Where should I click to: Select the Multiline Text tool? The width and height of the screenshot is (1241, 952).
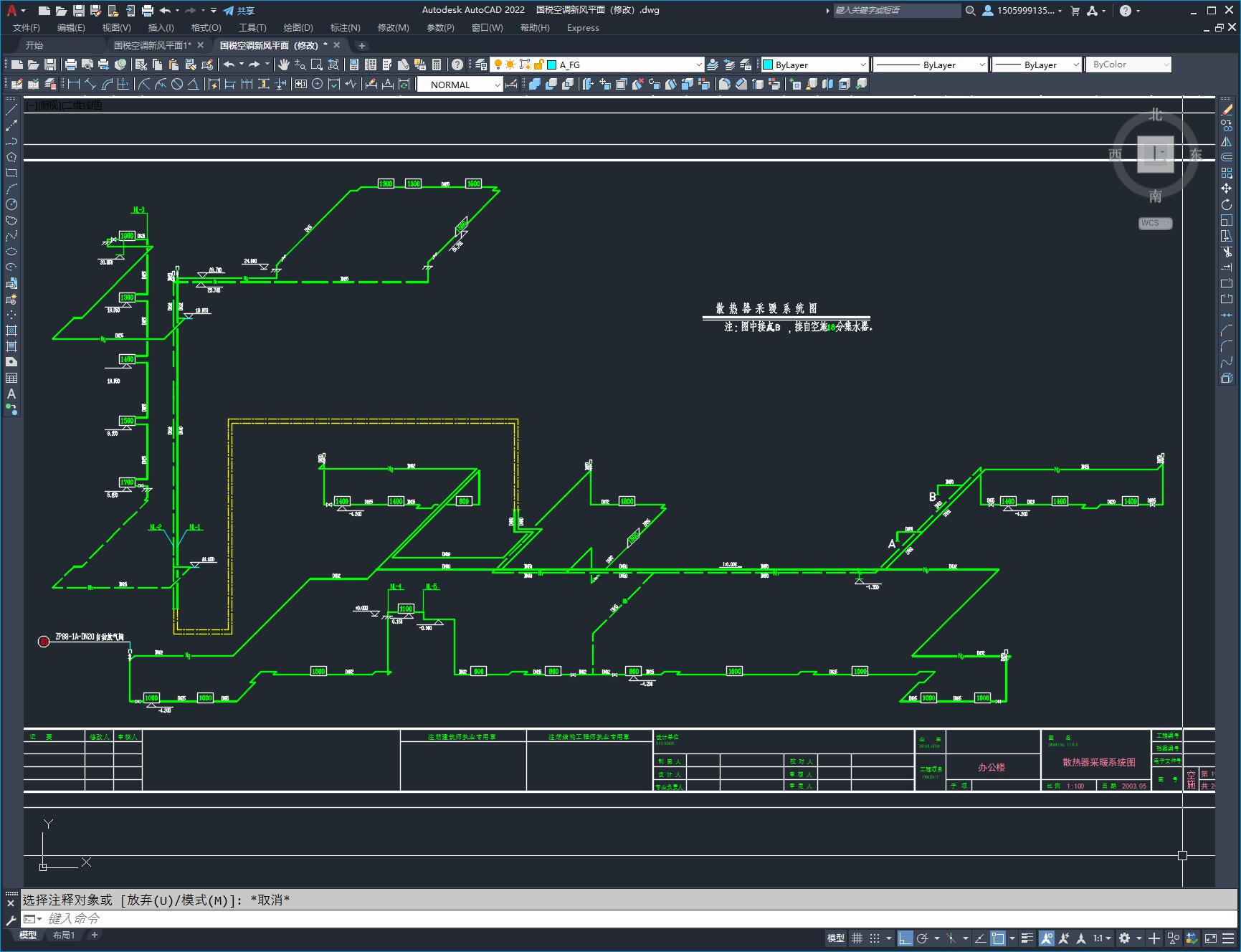(11, 394)
